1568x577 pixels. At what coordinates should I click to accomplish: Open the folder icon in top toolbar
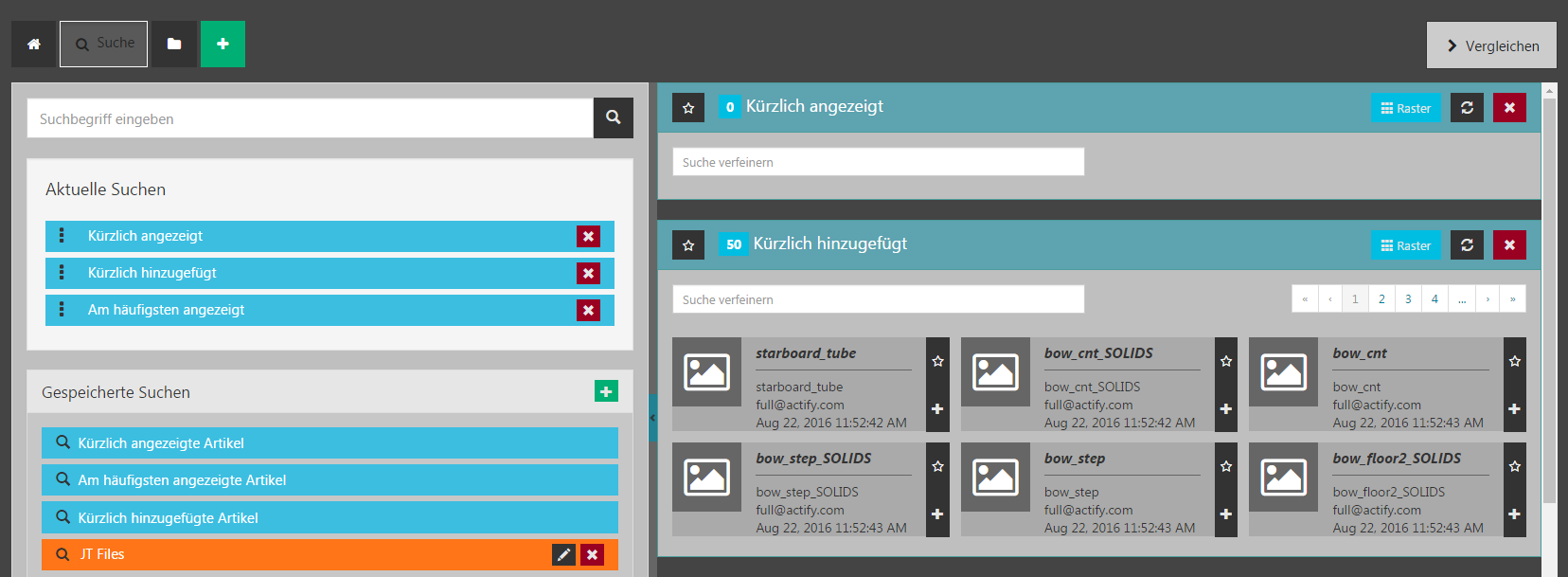[174, 45]
